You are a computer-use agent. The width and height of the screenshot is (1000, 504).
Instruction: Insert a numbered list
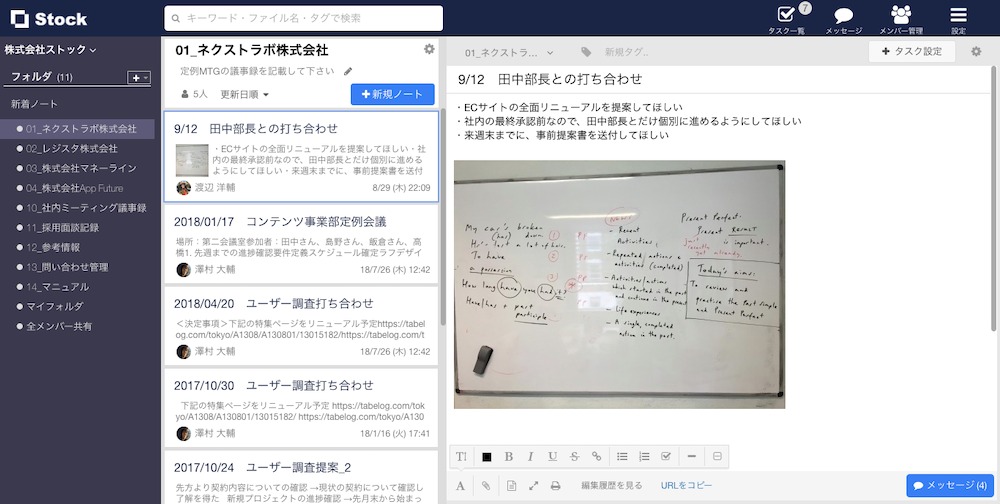[644, 456]
